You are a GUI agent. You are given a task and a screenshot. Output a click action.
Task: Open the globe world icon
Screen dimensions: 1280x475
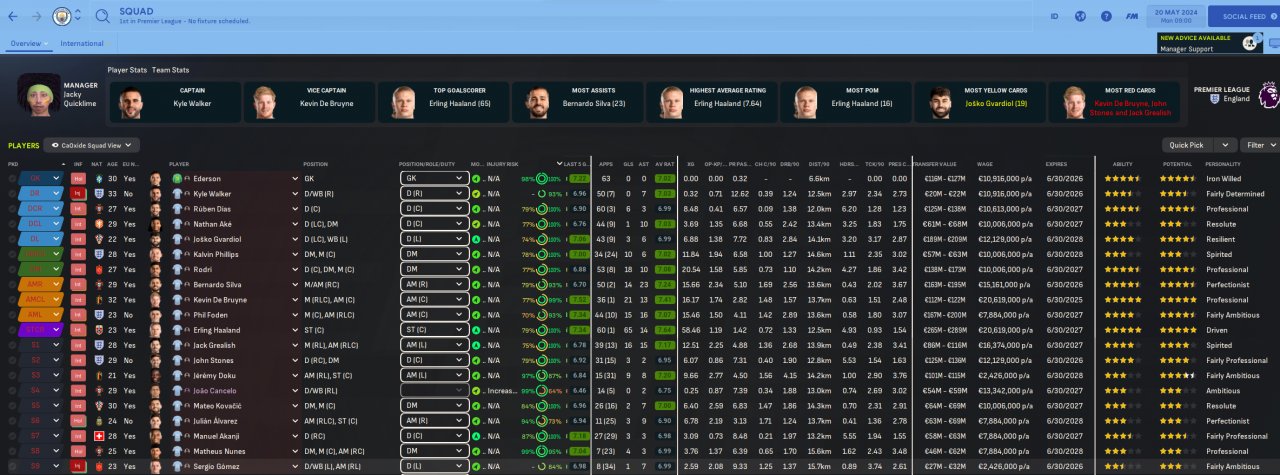click(1080, 16)
